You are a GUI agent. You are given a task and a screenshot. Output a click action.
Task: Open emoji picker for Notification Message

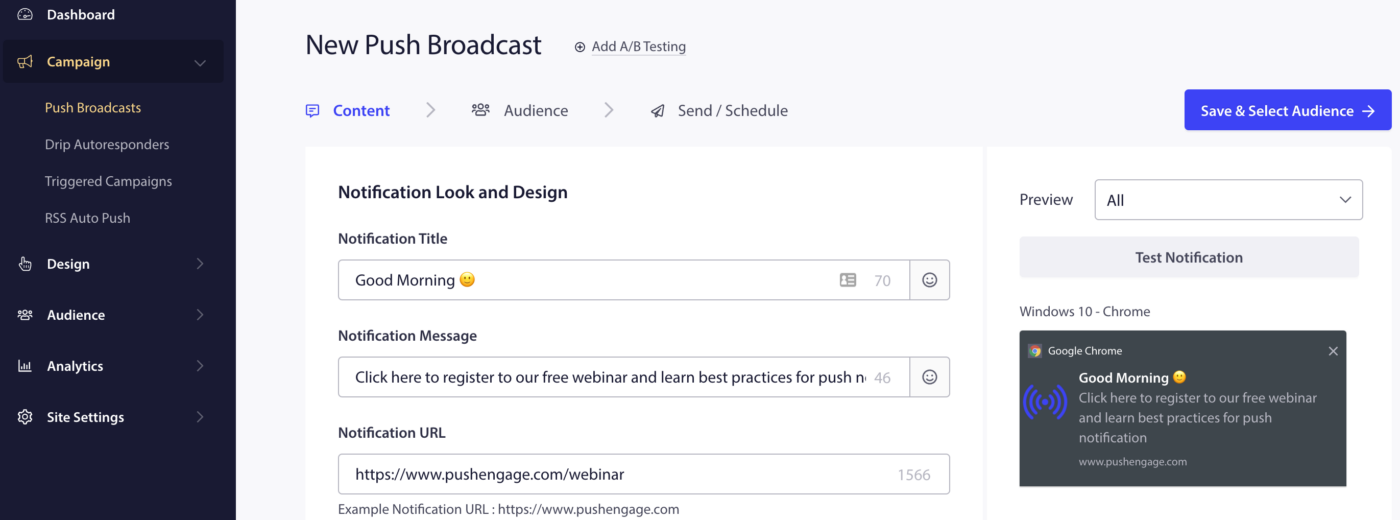click(929, 377)
